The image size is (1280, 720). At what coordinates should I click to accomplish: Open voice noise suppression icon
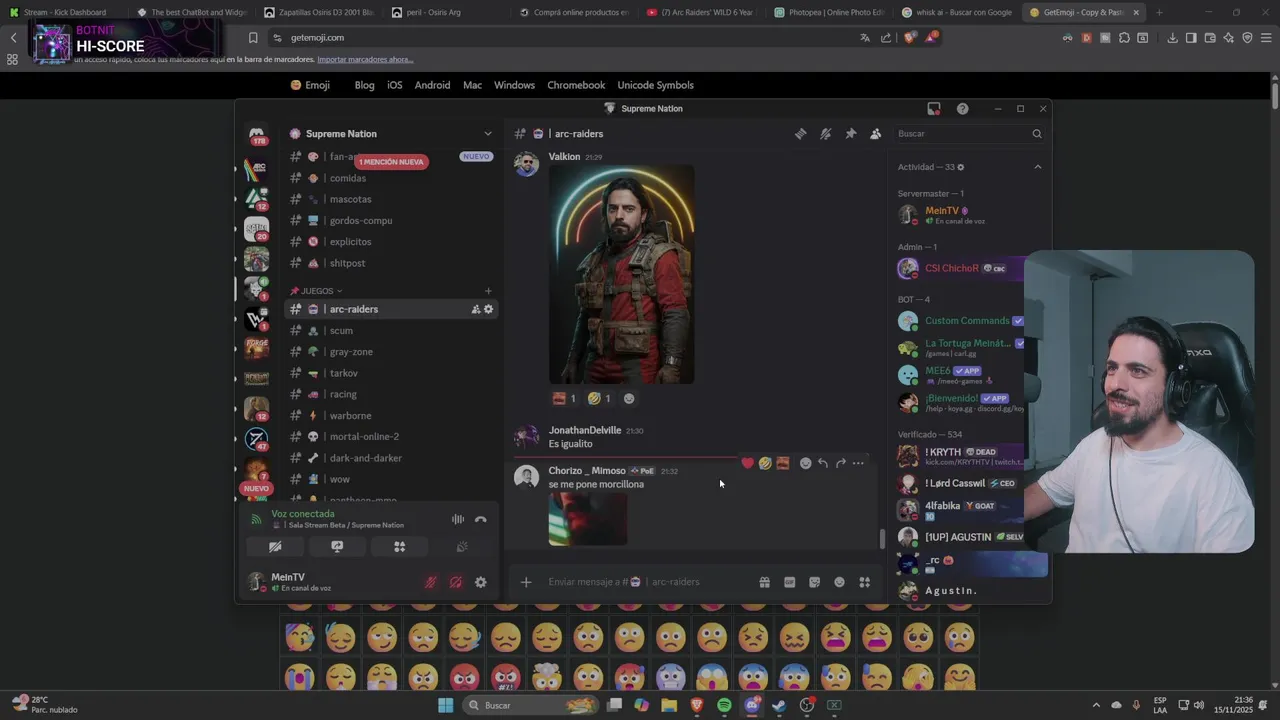457,519
